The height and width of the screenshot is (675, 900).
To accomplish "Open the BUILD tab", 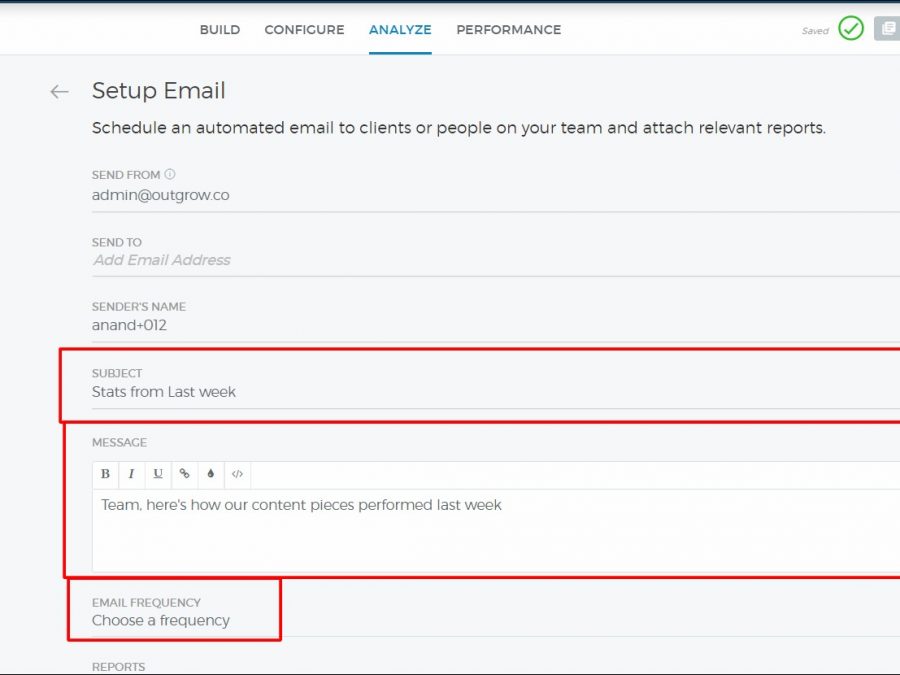I will (x=219, y=30).
